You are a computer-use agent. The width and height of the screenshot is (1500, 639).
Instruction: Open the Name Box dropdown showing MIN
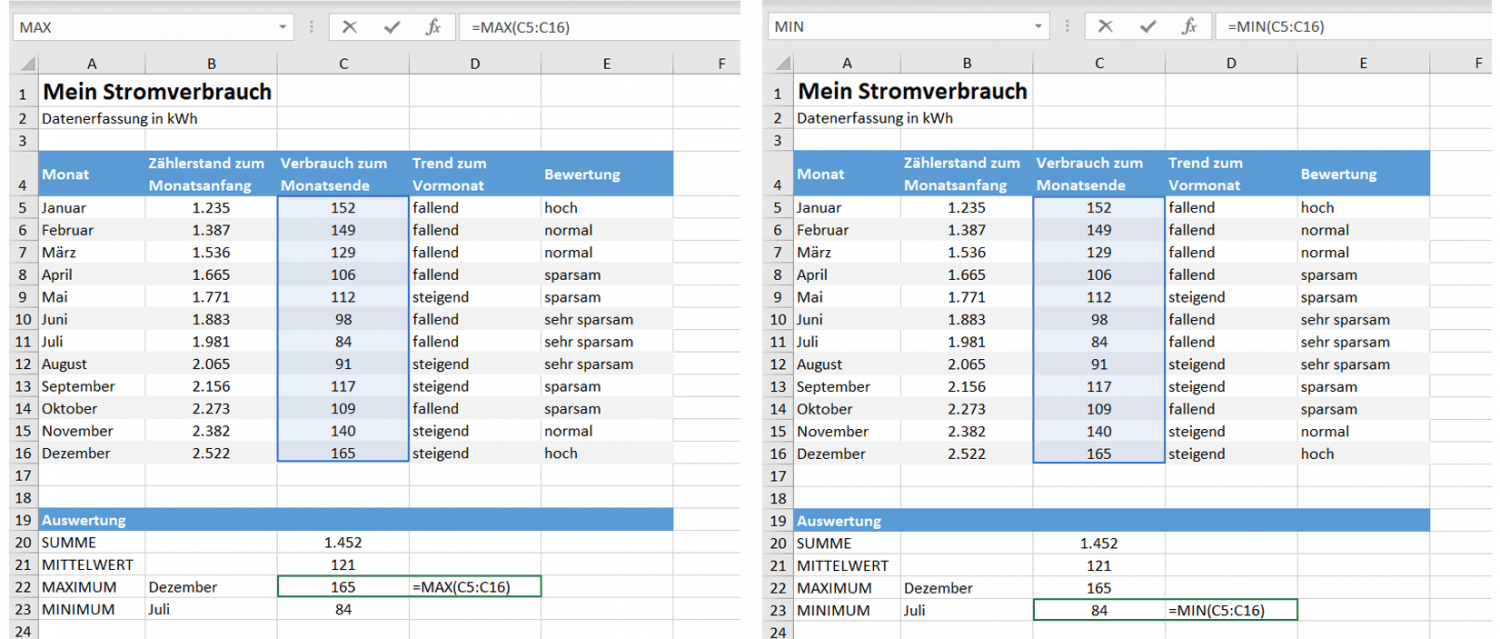[x=1040, y=26]
